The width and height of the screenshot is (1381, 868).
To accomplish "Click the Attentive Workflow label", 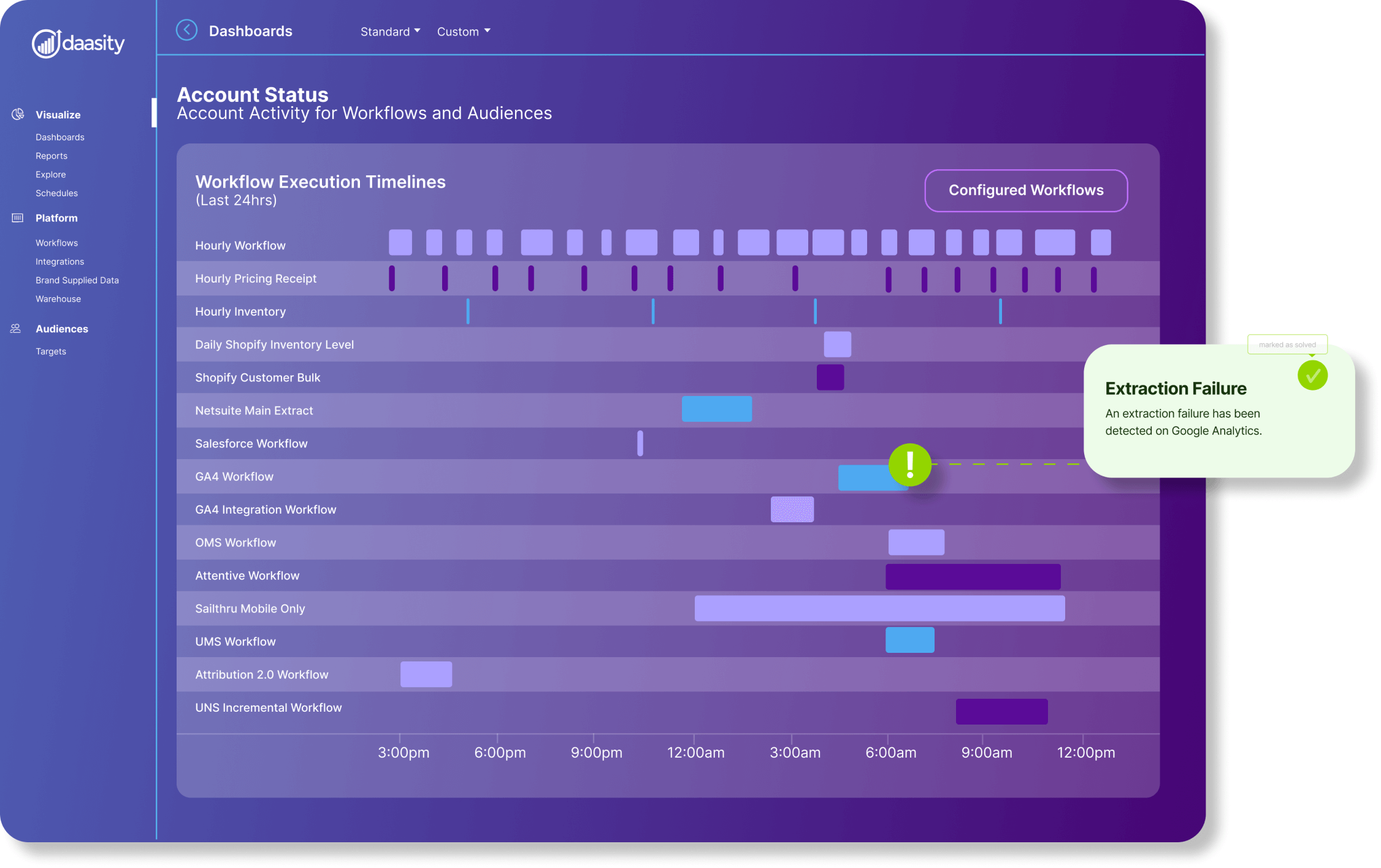I will click(247, 576).
